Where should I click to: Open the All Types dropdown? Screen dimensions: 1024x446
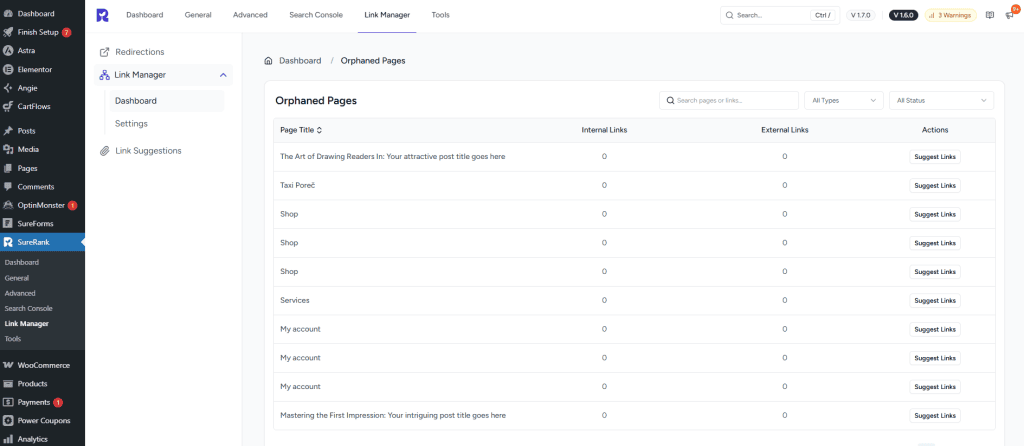tap(844, 101)
